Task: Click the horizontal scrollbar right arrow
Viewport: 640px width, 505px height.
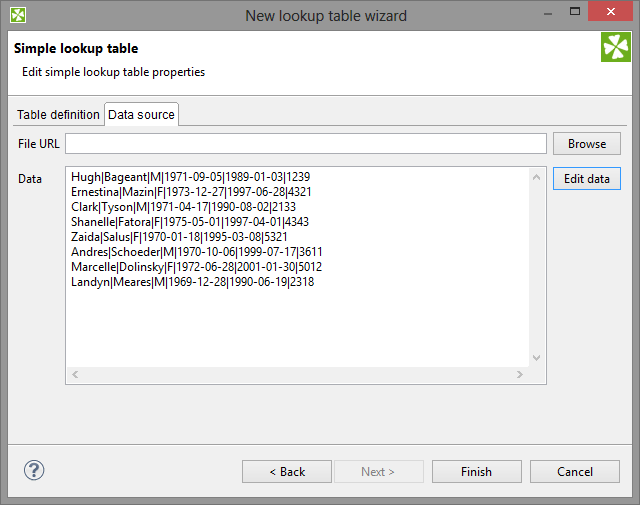Action: click(519, 375)
